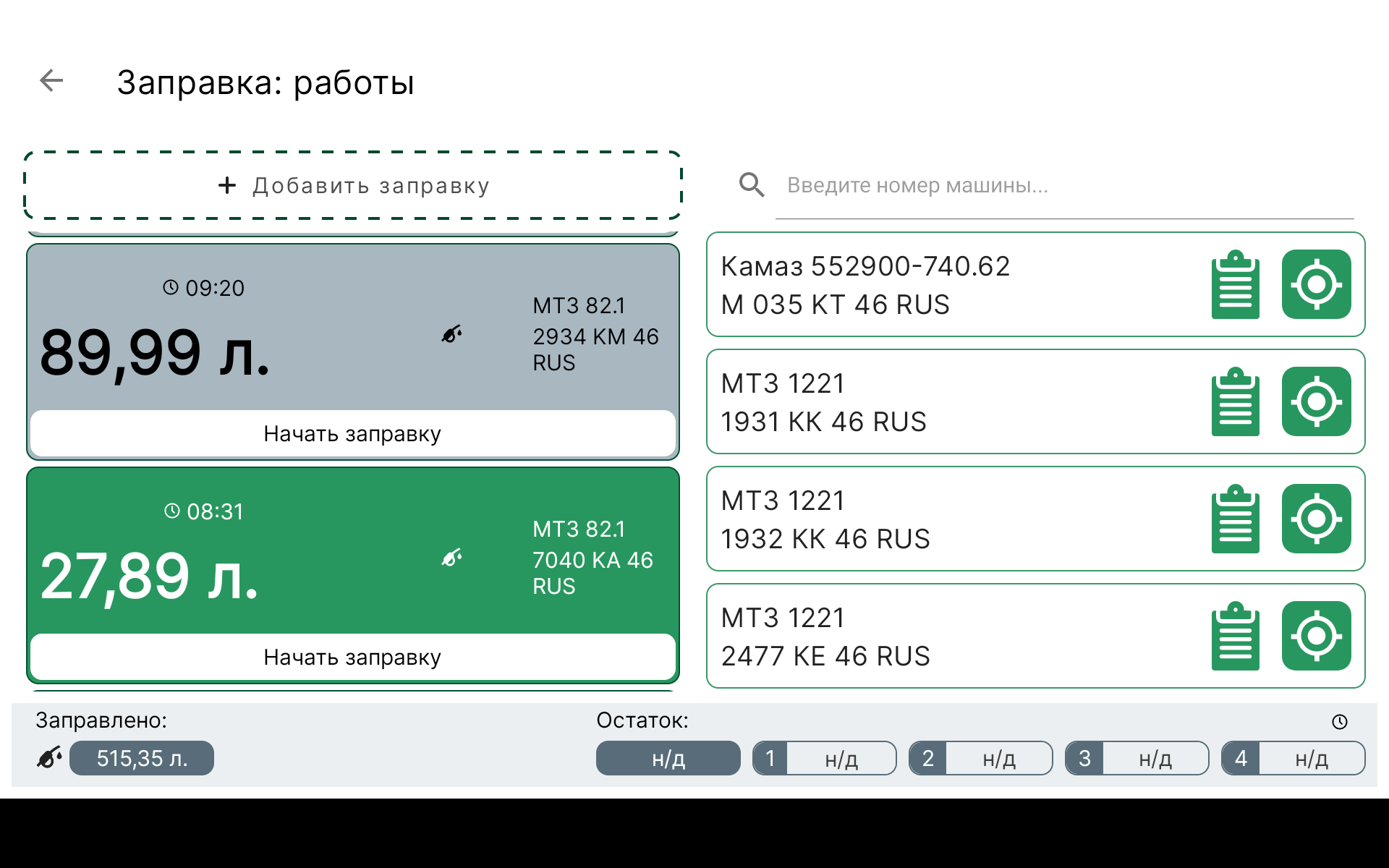The width and height of the screenshot is (1389, 868).
Task: Click the total Остаток н/д badge
Action: tap(668, 758)
